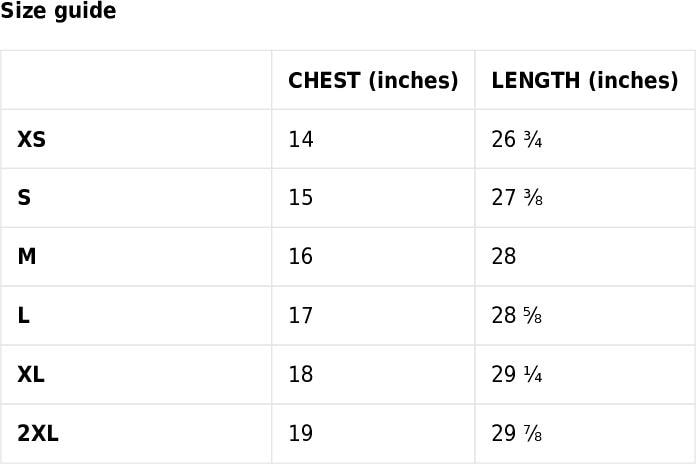Click the Size guide heading

pyautogui.click(x=58, y=11)
